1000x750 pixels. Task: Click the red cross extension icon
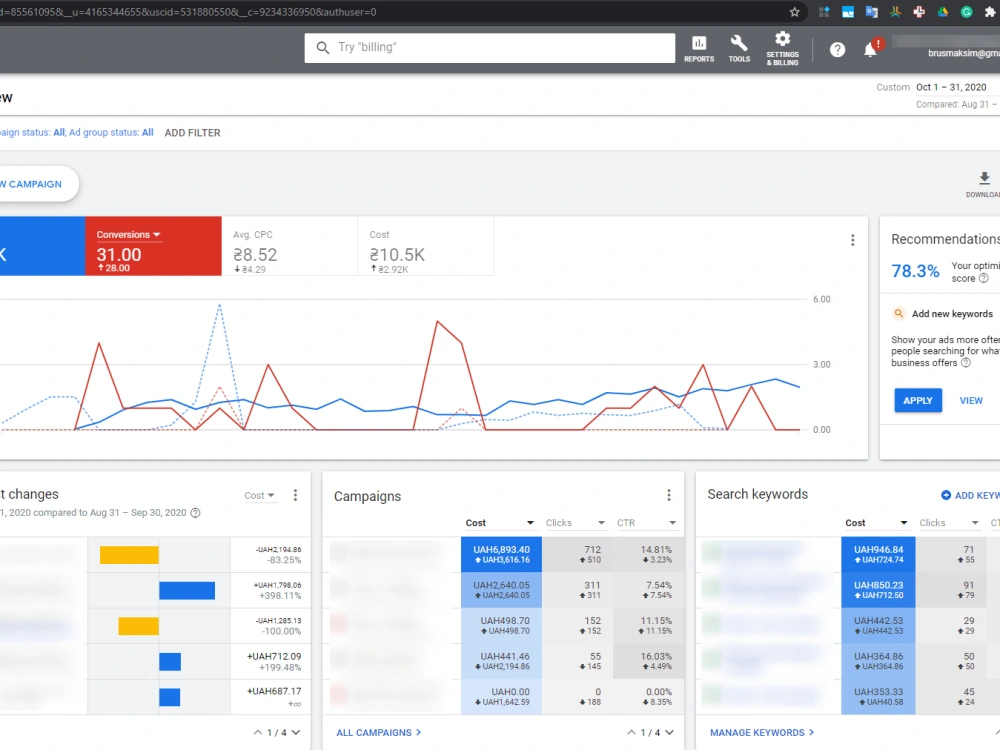919,12
